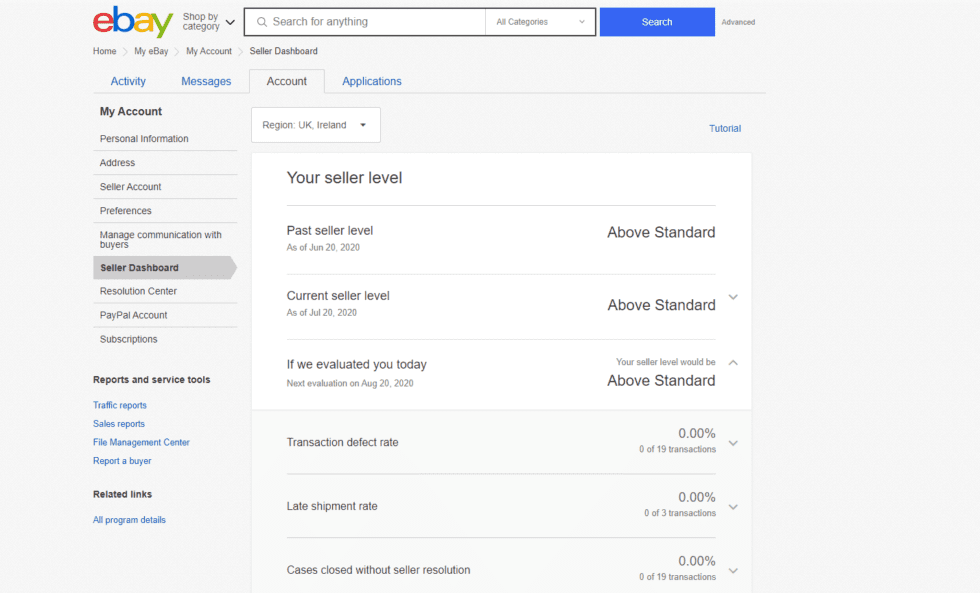The width and height of the screenshot is (980, 593).
Task: Open the Applications tab
Action: [372, 81]
